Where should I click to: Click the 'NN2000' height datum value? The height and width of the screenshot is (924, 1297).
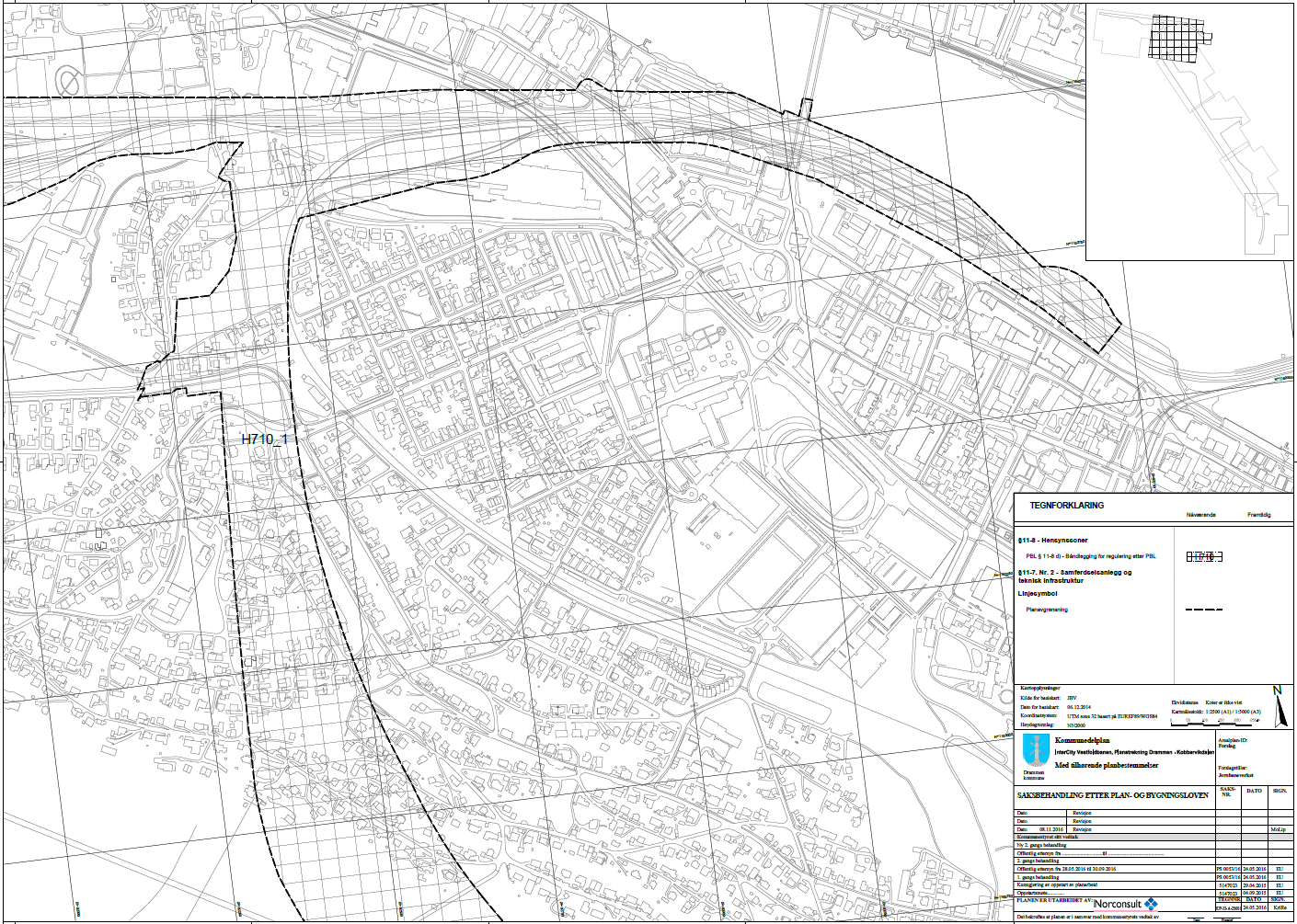click(1076, 725)
